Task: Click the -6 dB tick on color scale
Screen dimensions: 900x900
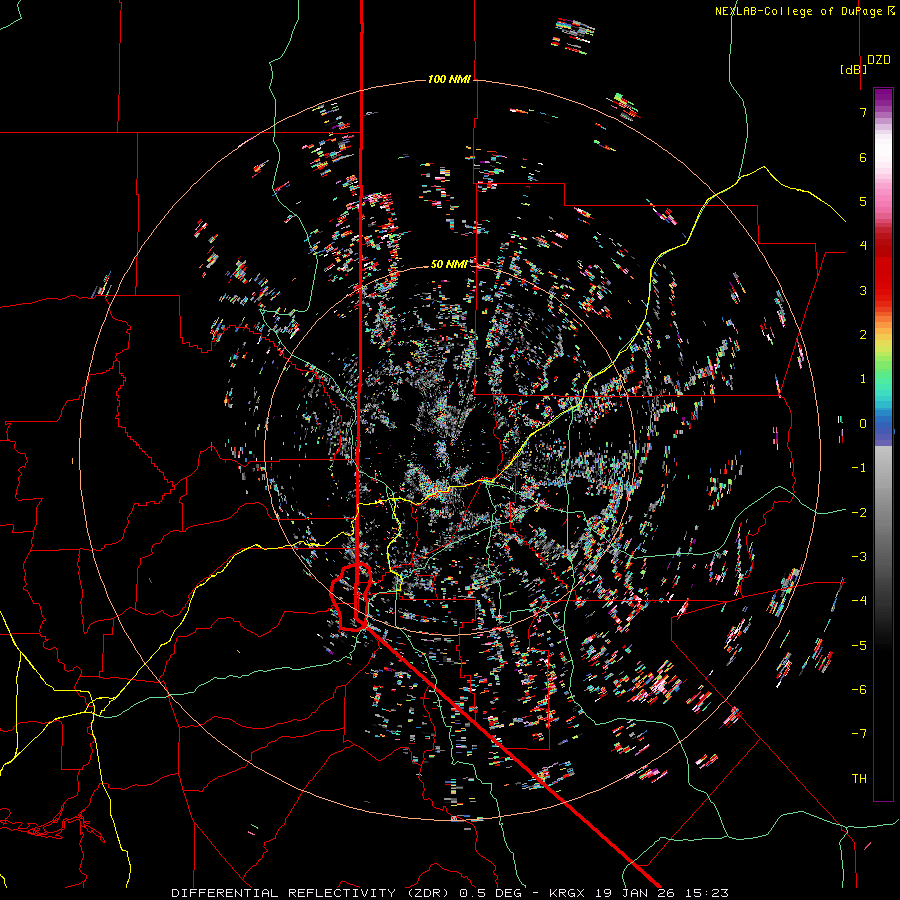Action: point(859,689)
